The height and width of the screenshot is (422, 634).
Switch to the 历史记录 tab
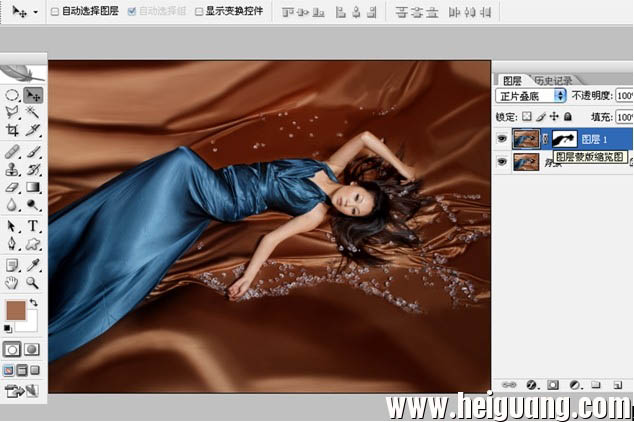[553, 80]
